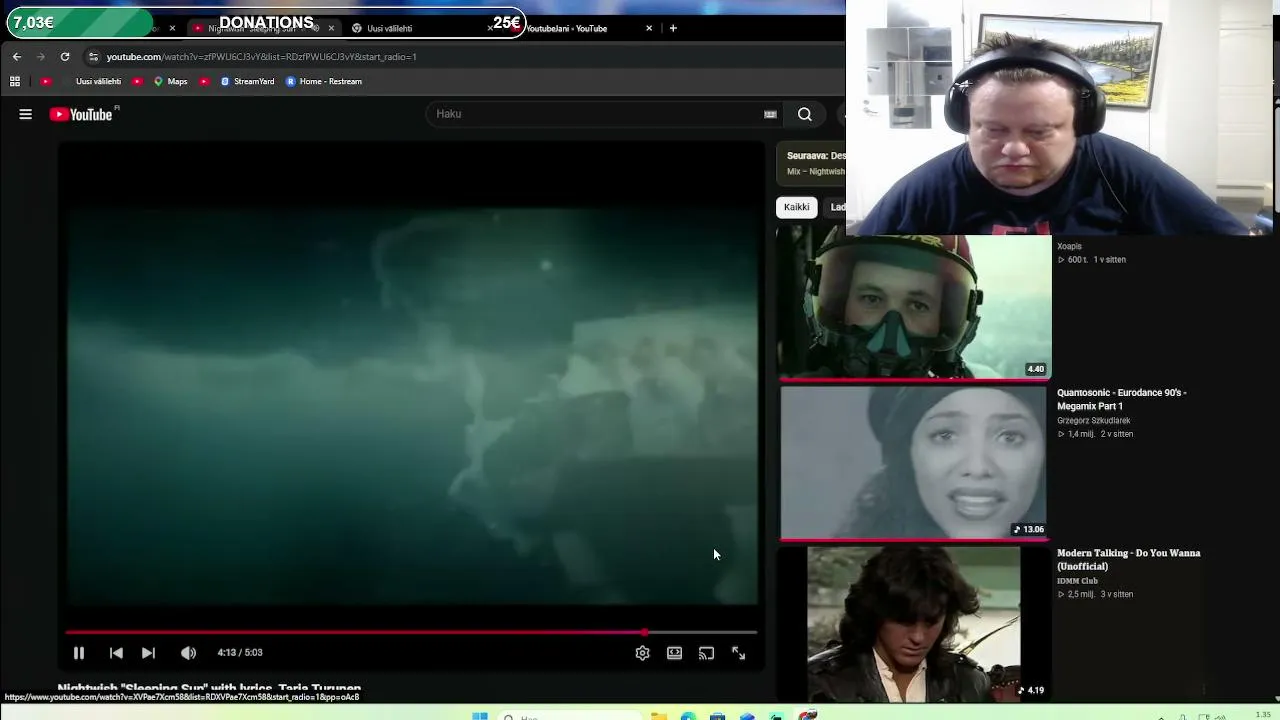Skip to next video in playlist

pos(148,653)
